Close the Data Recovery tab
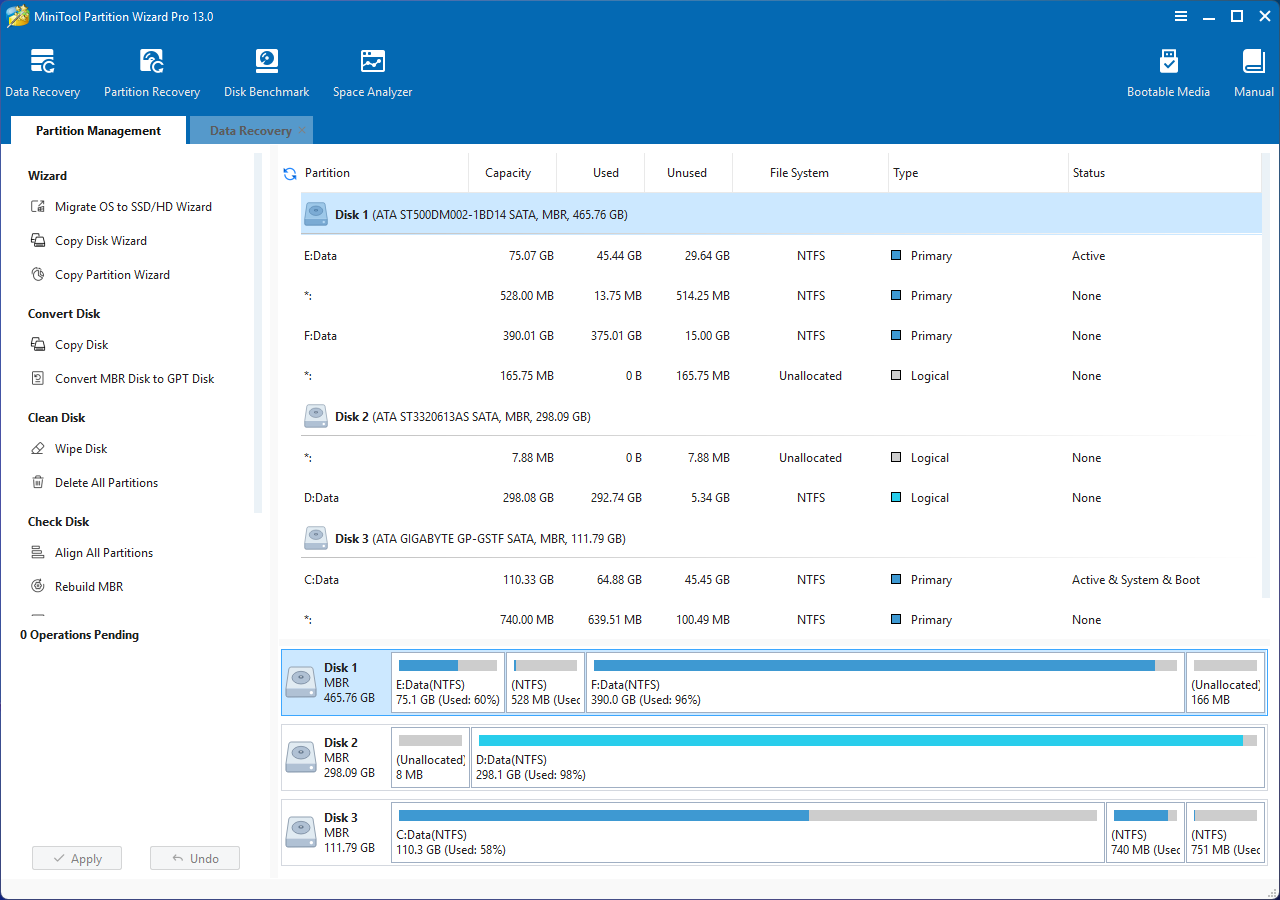The image size is (1280, 900). pos(302,130)
